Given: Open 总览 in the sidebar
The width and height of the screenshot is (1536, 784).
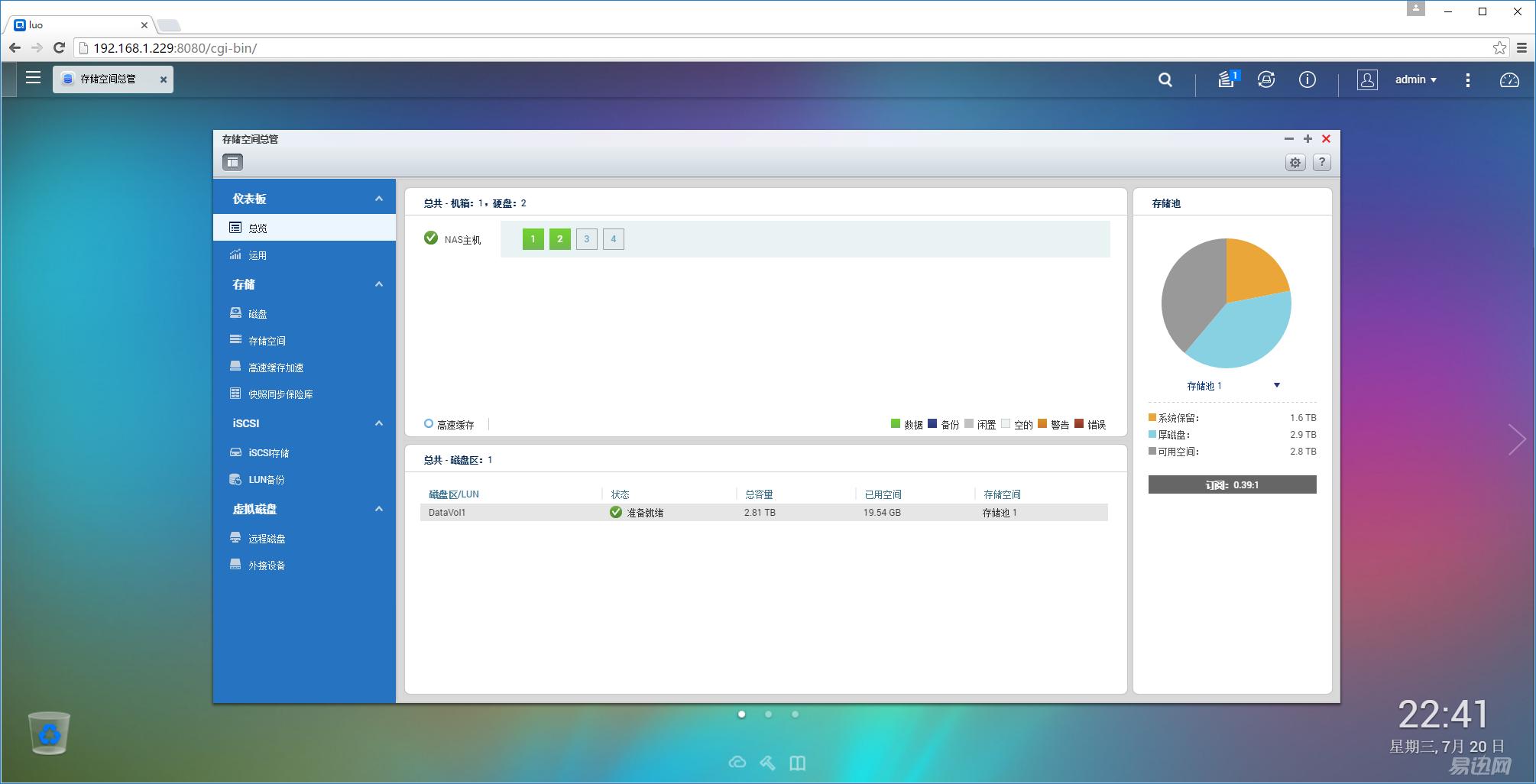Looking at the screenshot, I should click(304, 228).
